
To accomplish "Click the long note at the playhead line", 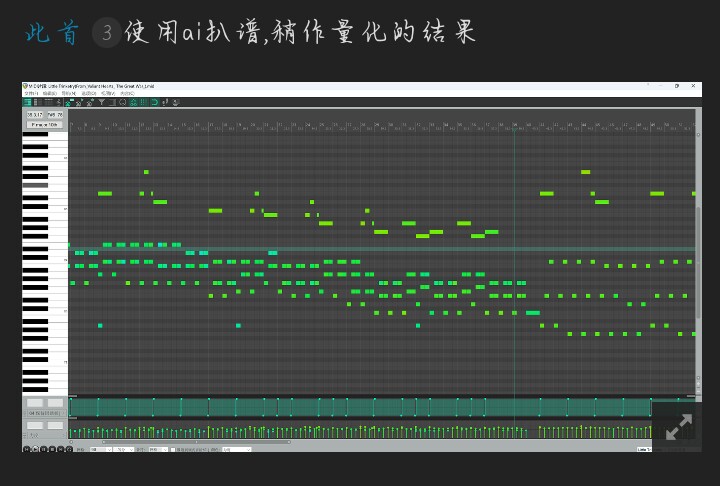I will coord(533,313).
